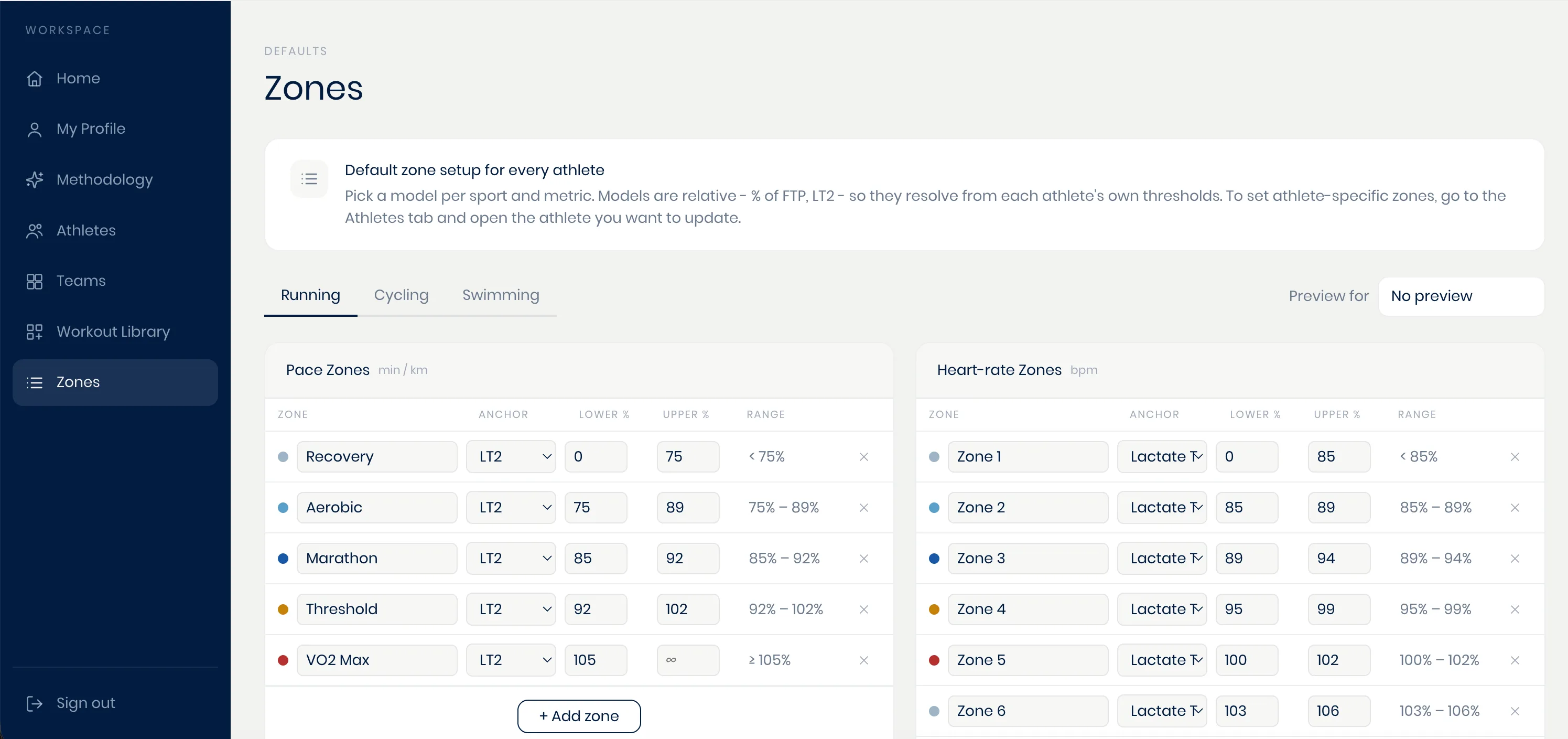Expand the Threshold anchor dropdown

(511, 609)
